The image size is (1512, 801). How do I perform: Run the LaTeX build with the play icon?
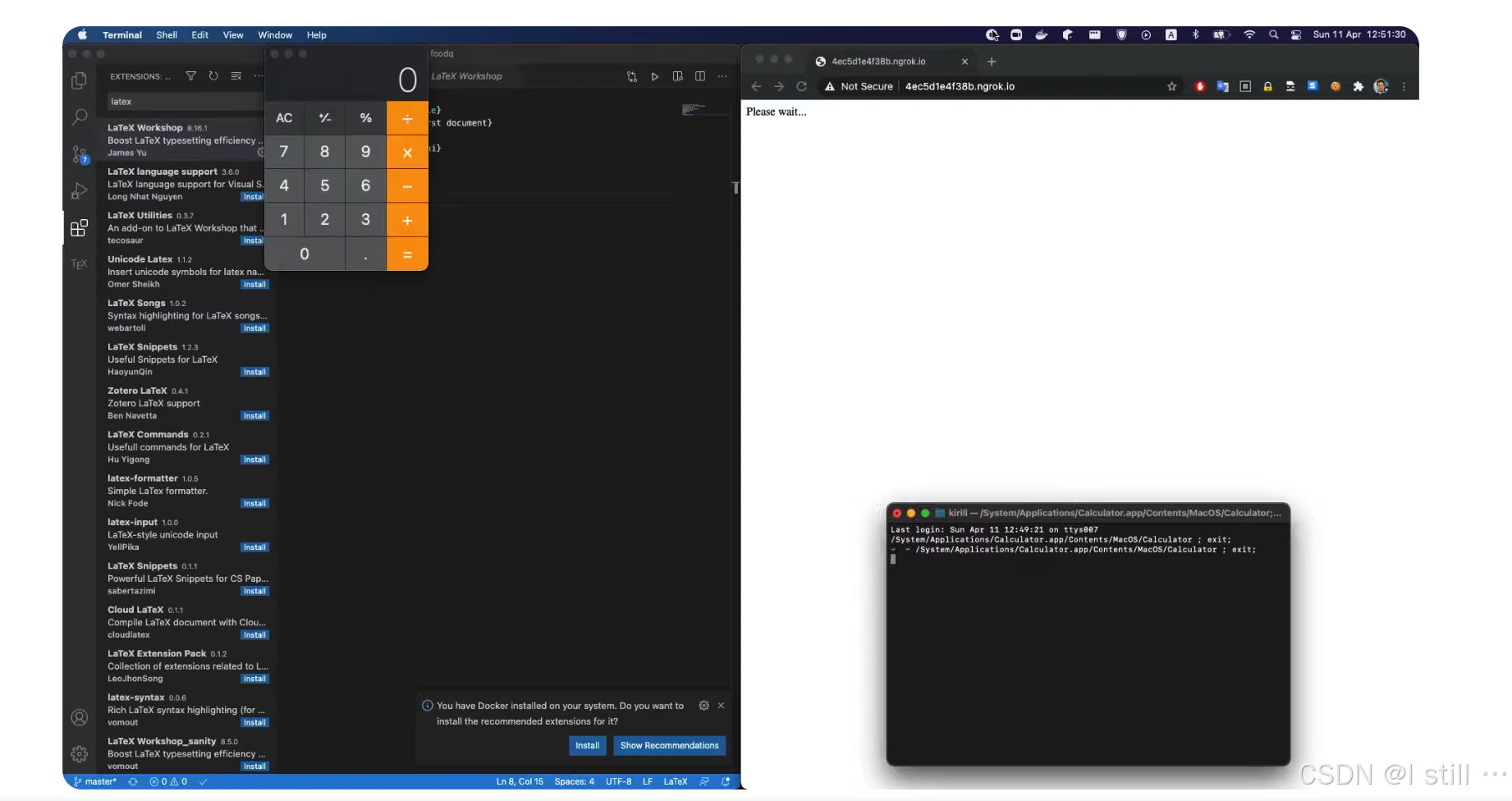pyautogui.click(x=655, y=76)
